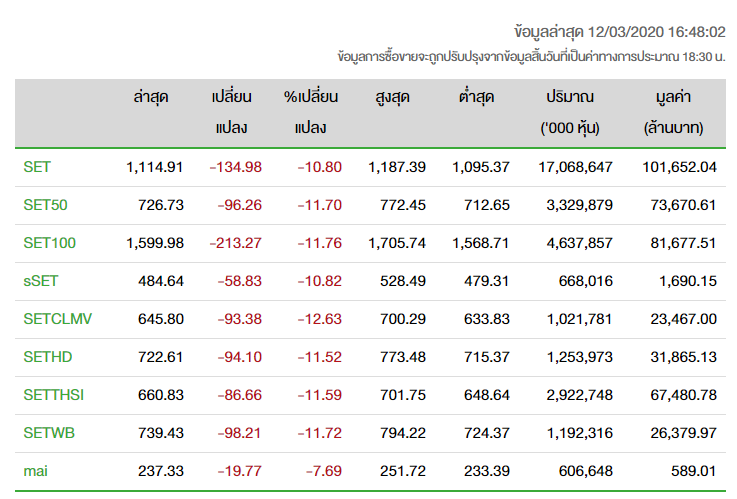Open the SET index link
The width and height of the screenshot is (737, 499).
[x=37, y=167]
